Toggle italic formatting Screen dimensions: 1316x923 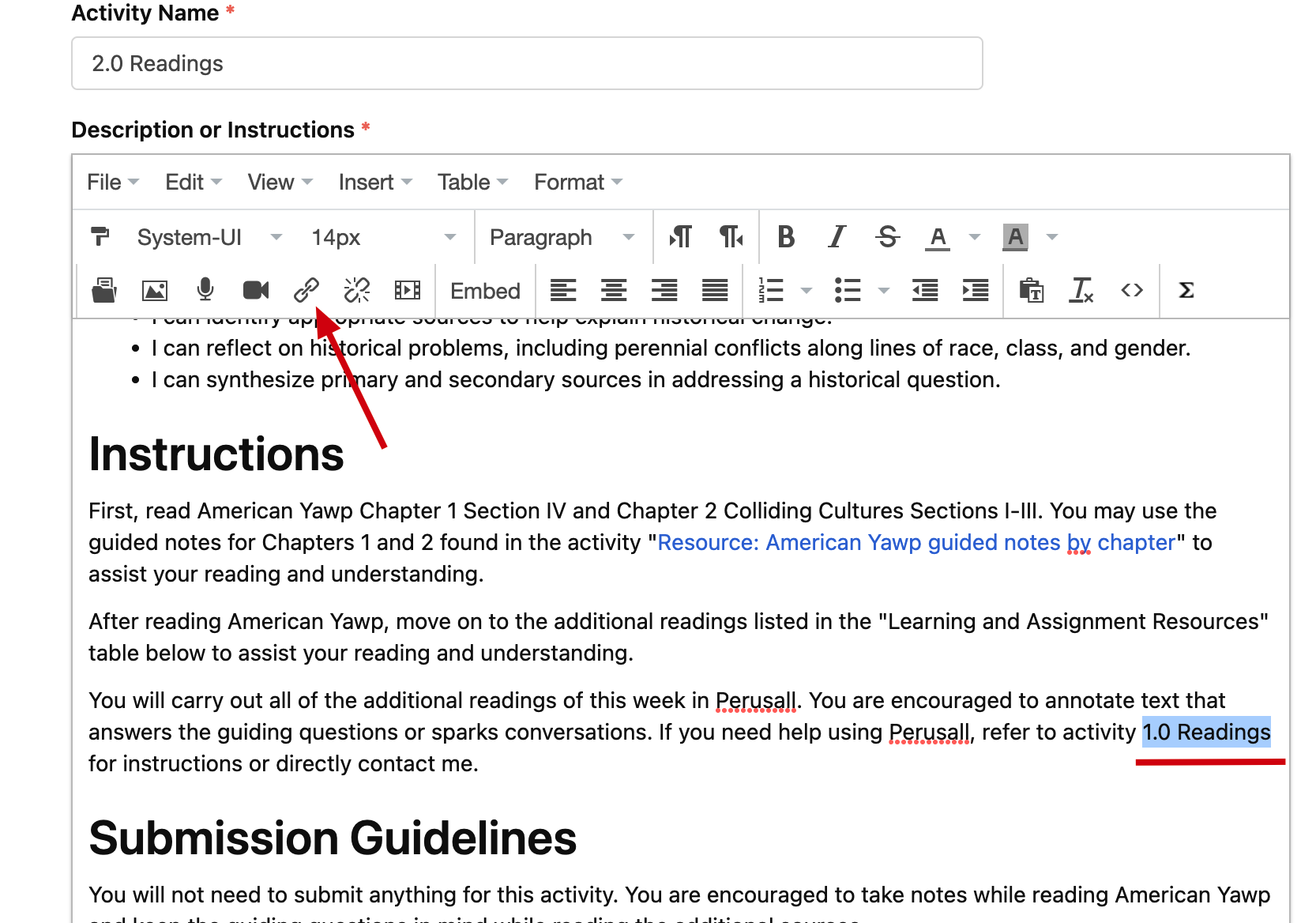click(x=837, y=236)
